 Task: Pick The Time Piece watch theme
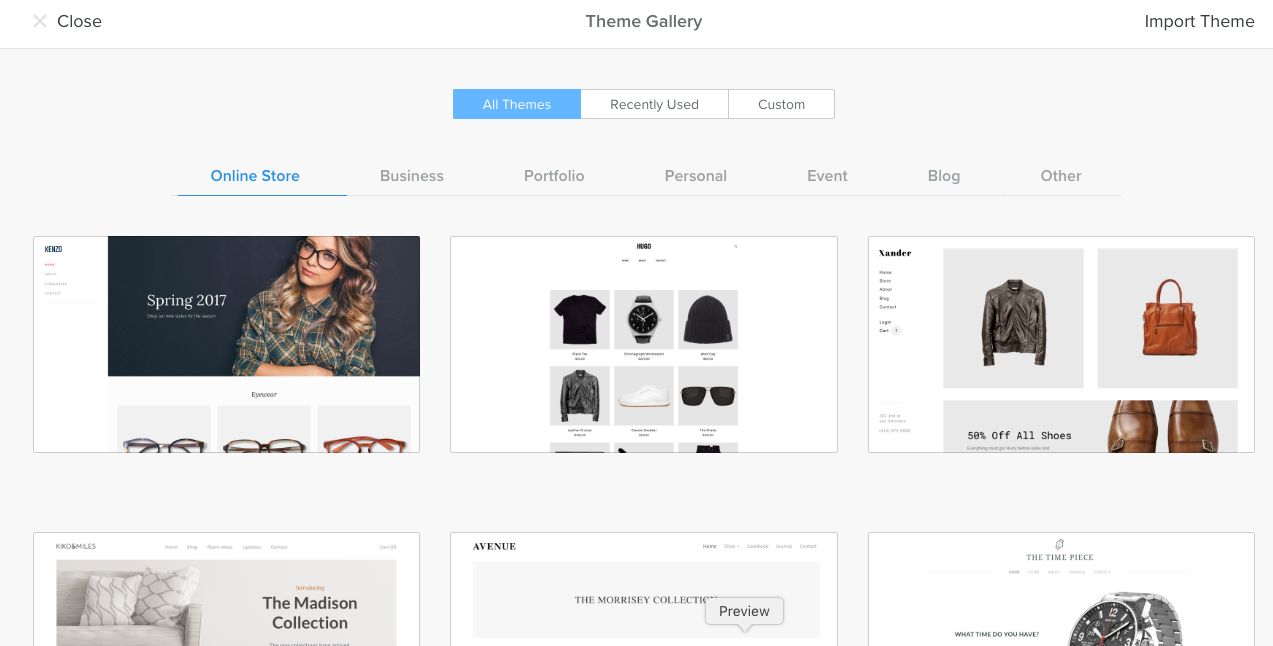[x=1061, y=589]
